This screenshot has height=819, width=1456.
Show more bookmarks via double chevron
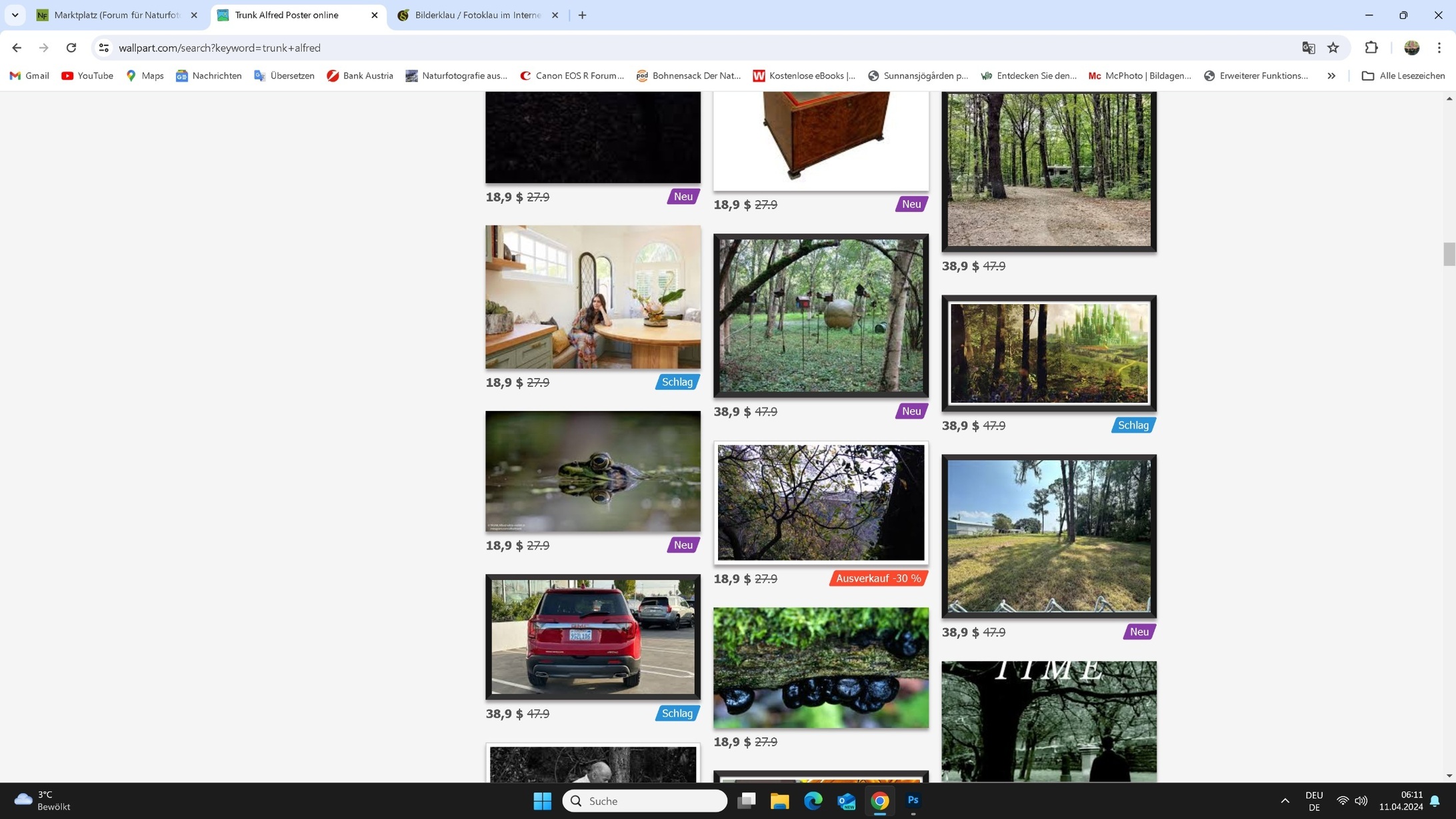[1331, 75]
